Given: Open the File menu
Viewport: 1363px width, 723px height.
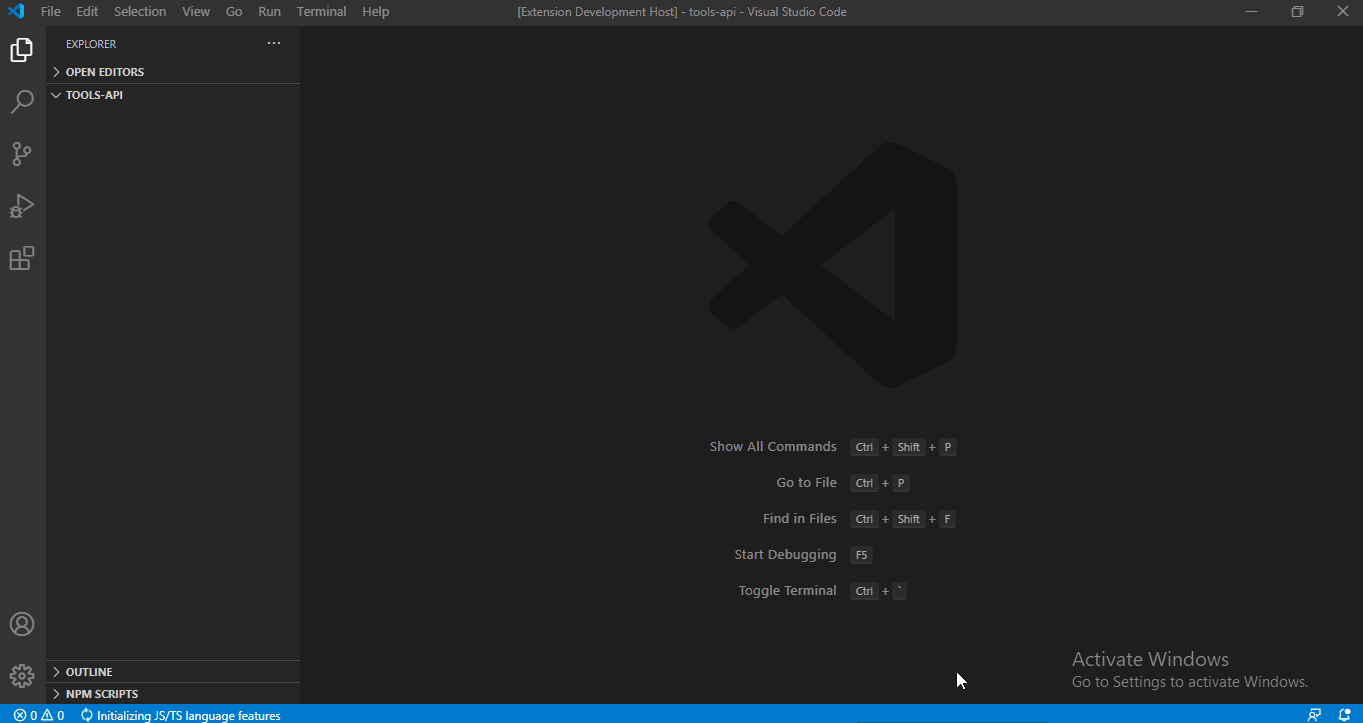Looking at the screenshot, I should 51,12.
